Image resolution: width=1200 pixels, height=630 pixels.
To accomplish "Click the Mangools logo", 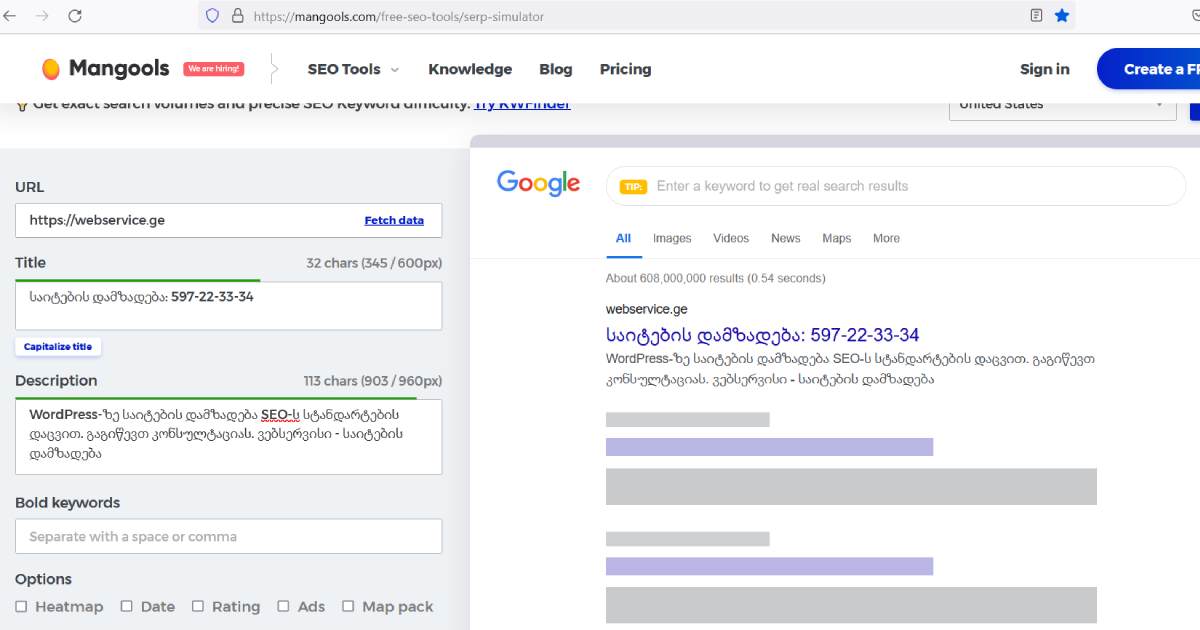I will click(106, 69).
